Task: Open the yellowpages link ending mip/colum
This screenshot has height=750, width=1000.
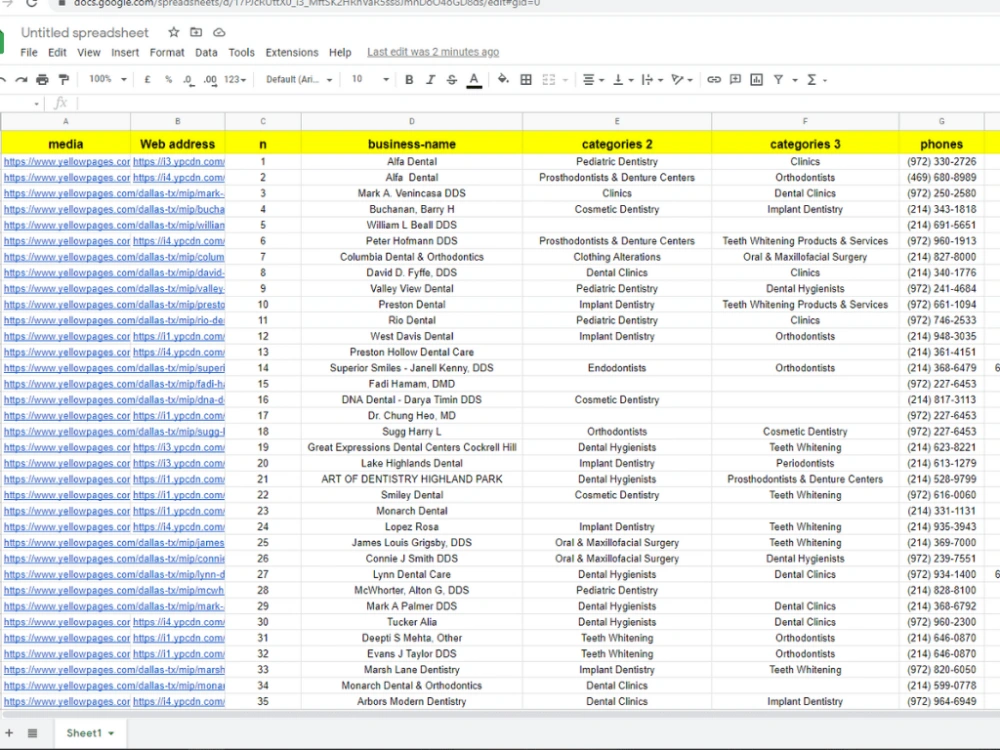Action: pos(114,257)
